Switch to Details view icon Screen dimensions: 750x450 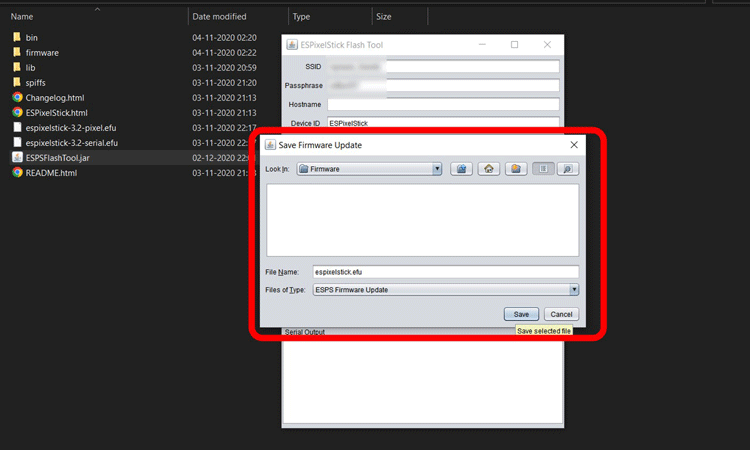(x=568, y=169)
